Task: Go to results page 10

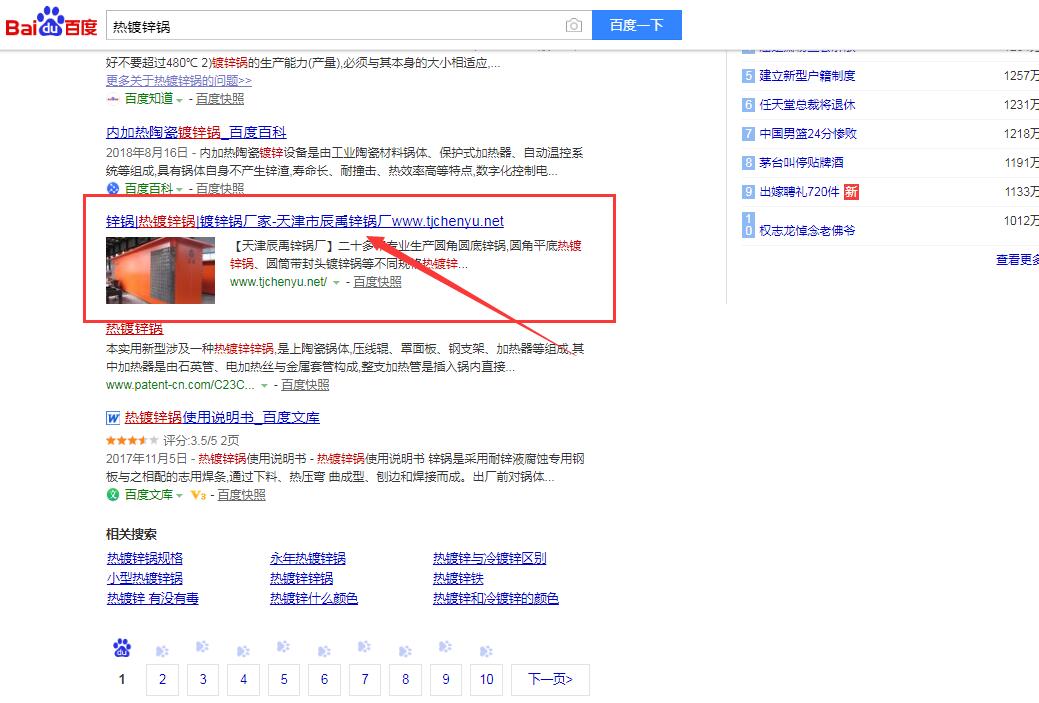Action: tap(486, 680)
